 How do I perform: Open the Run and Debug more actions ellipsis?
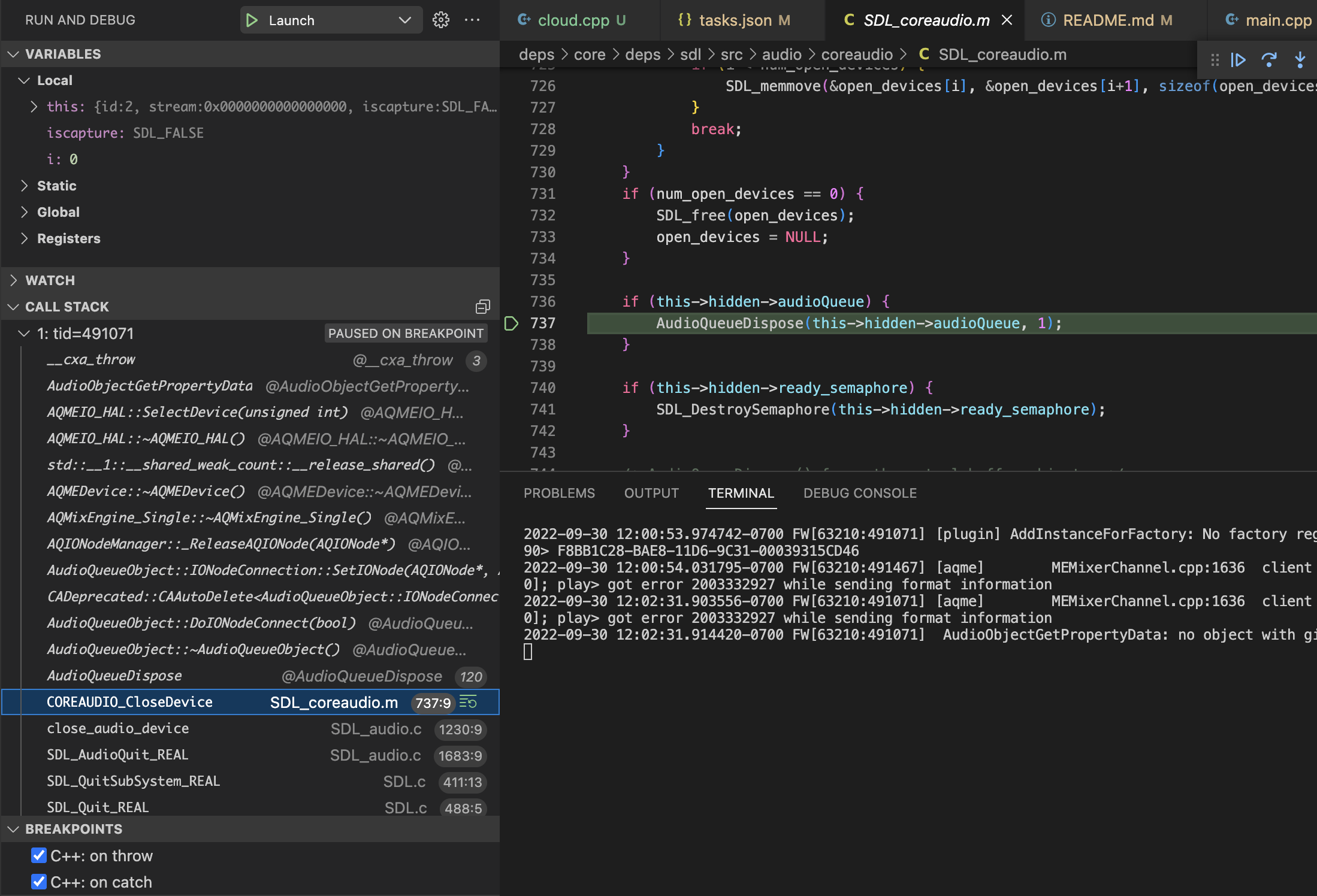point(472,20)
